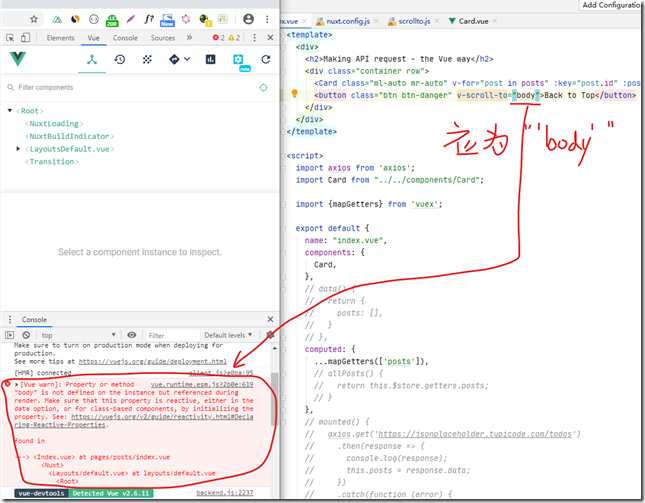Select the Root component
Screen dimensions: 645x503
[30, 111]
